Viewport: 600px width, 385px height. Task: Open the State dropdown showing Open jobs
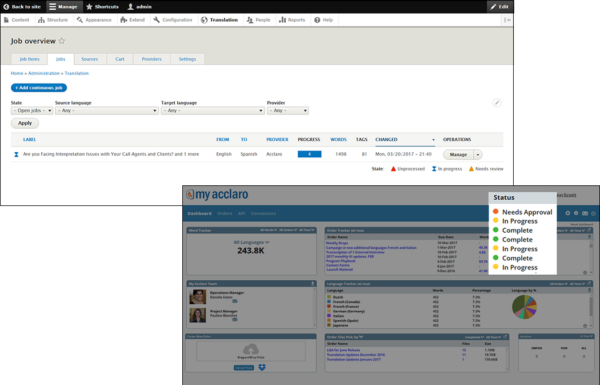point(32,111)
